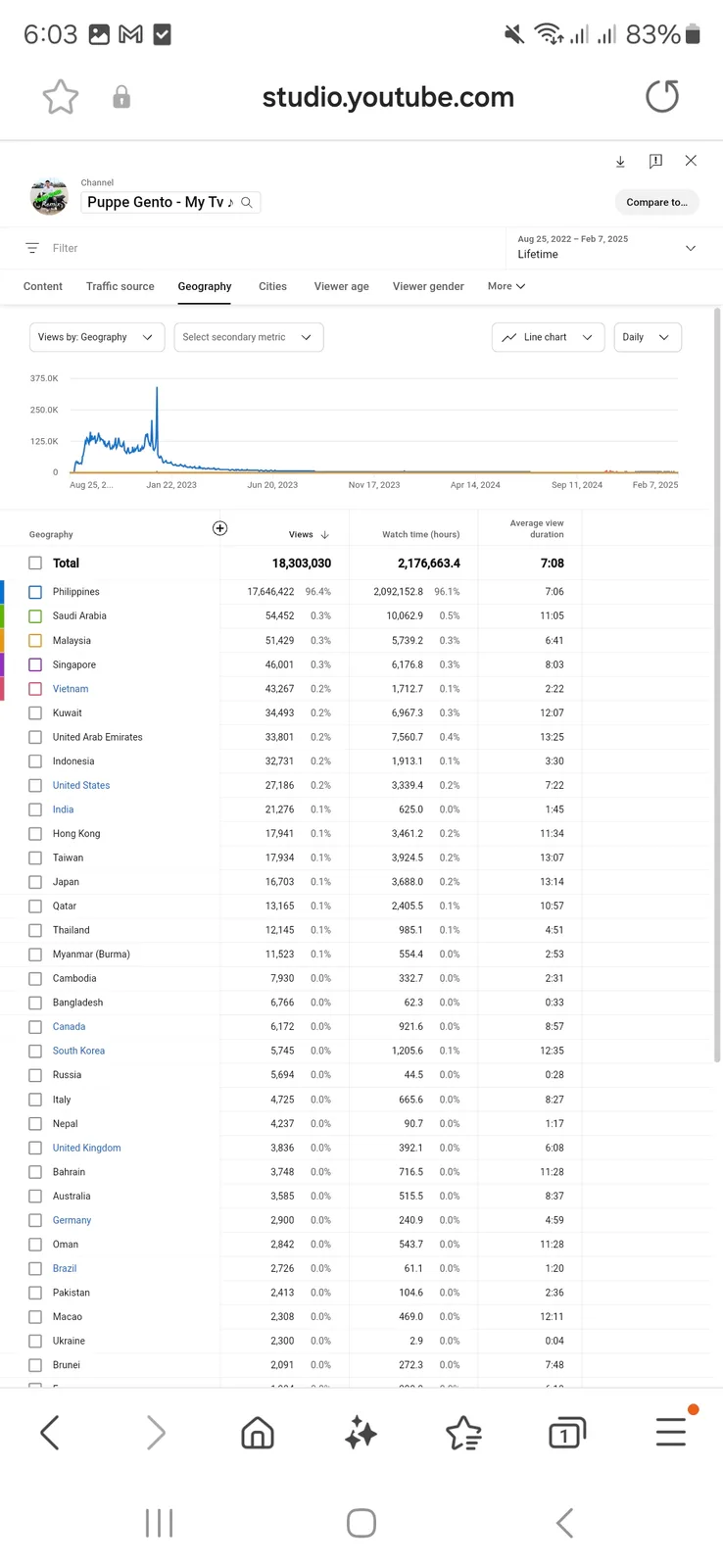Switch to the Content tab
The image size is (723, 1568).
click(x=43, y=286)
